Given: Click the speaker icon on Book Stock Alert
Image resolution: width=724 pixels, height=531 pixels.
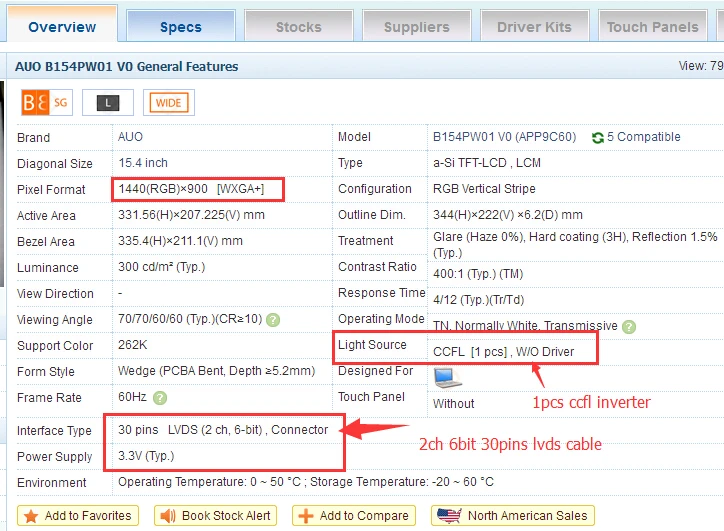Looking at the screenshot, I should [x=168, y=516].
